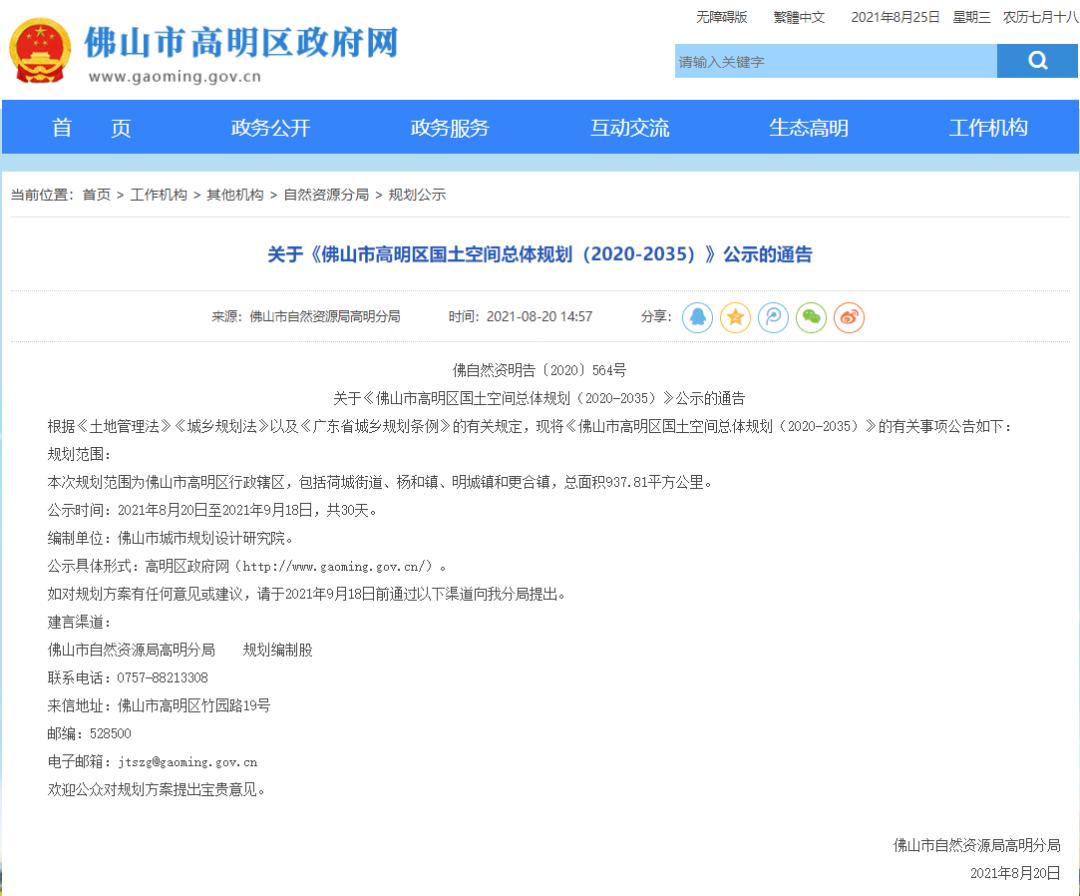Image resolution: width=1080 pixels, height=896 pixels.
Task: Click the 佛山市高明区政府网 site title
Action: pos(241,43)
